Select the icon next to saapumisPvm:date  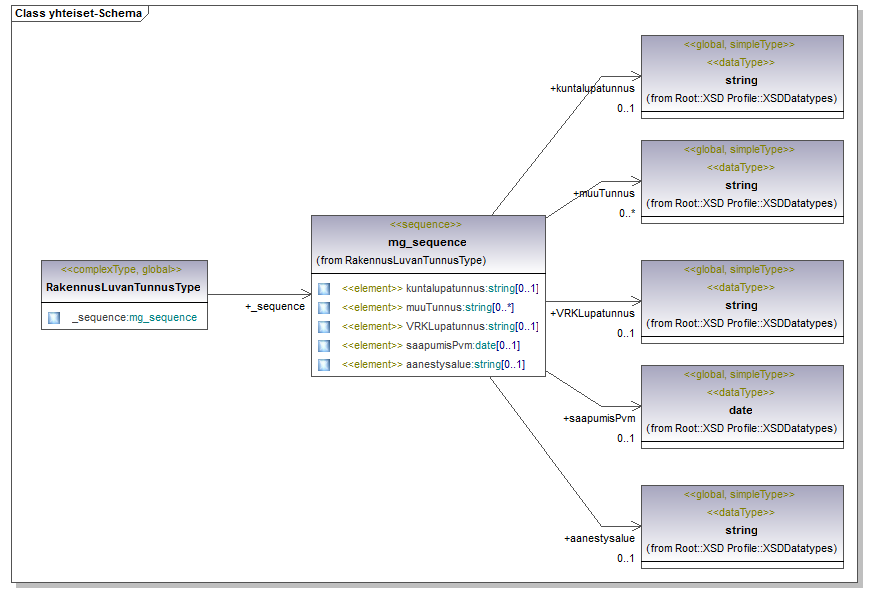(324, 346)
